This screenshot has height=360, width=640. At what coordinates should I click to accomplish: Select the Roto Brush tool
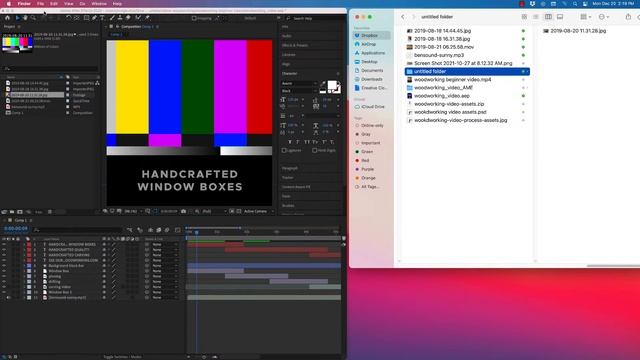(138, 18)
